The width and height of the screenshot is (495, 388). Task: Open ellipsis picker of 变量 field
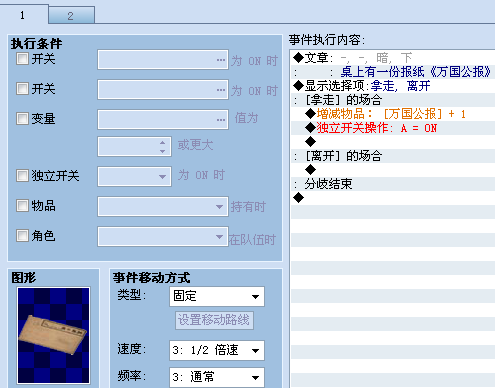coord(221,120)
